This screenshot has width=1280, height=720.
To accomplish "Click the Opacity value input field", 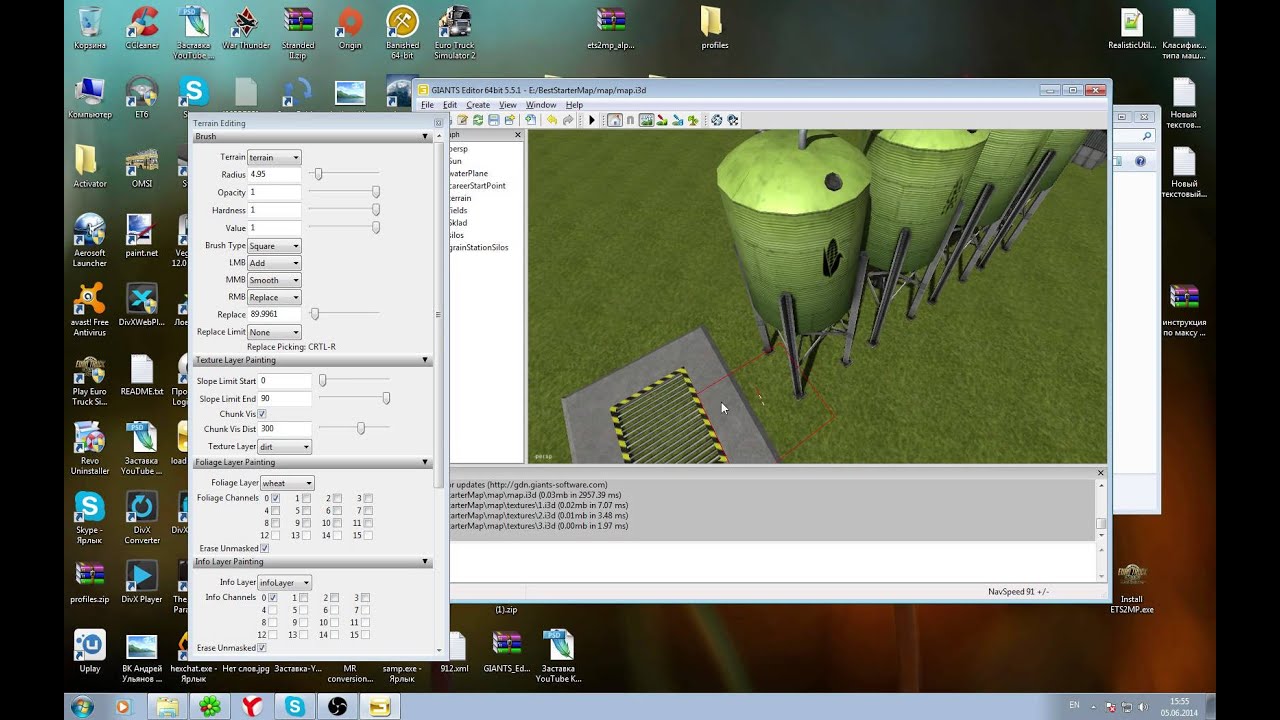I will click(274, 192).
